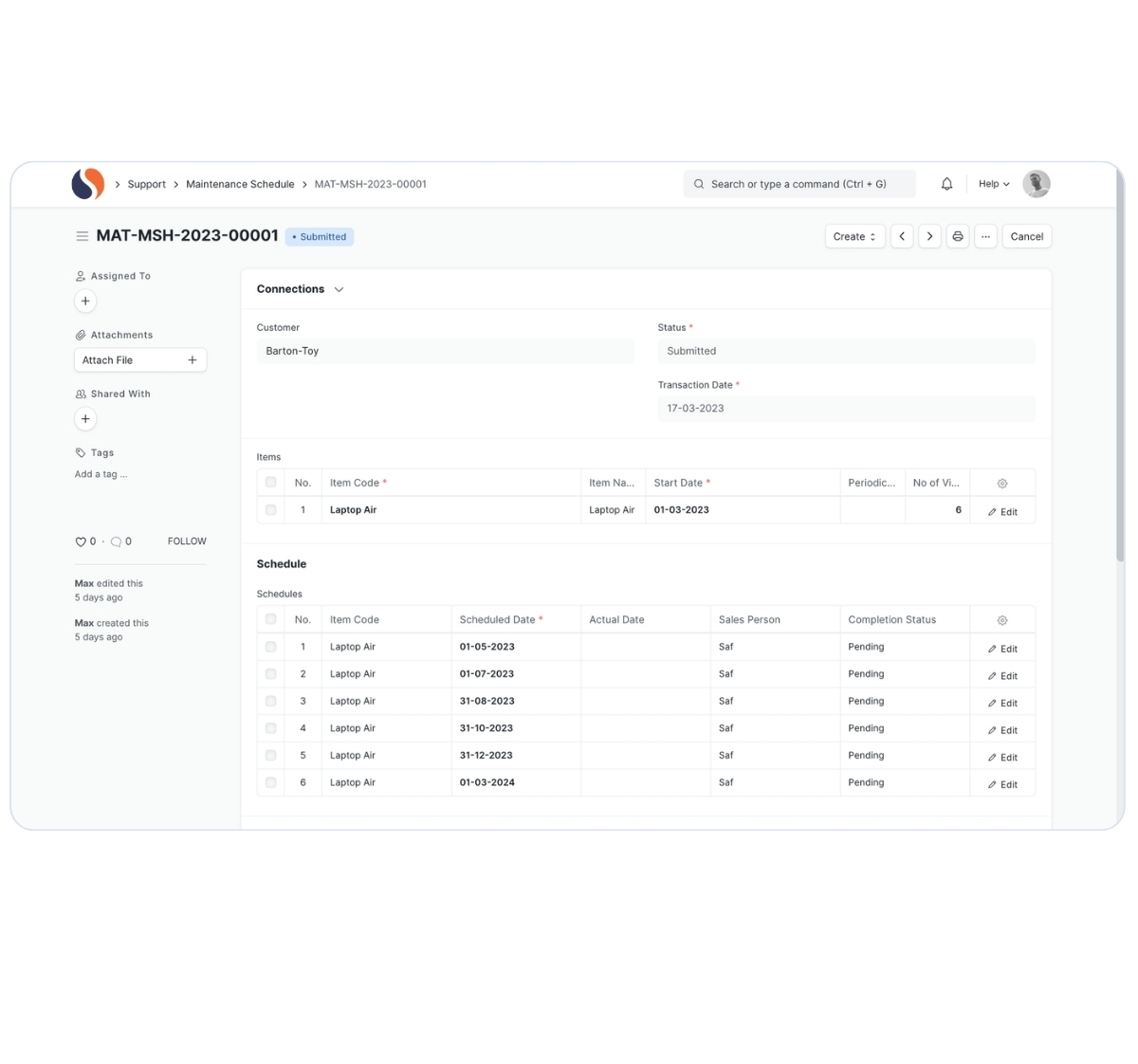The height and width of the screenshot is (1064, 1138).
Task: Go to next document arrow
Action: coord(929,236)
